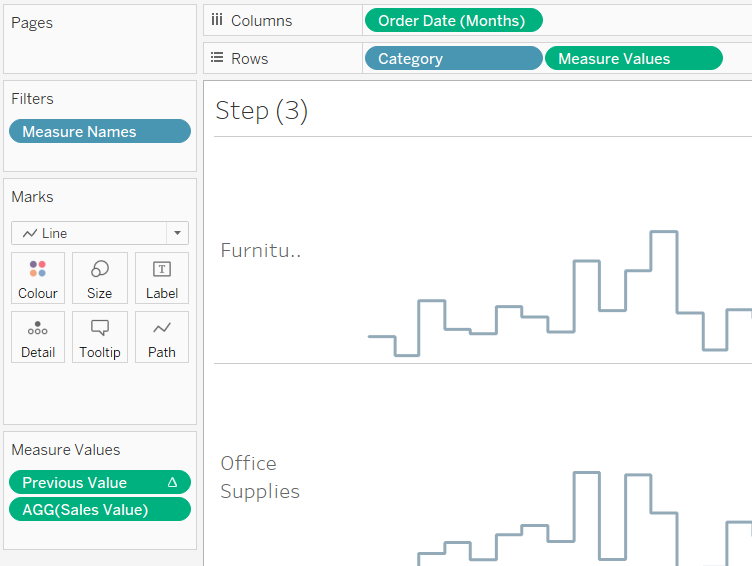This screenshot has height=566, width=752.
Task: Select the Order Date (Months) pill
Action: coord(453,20)
